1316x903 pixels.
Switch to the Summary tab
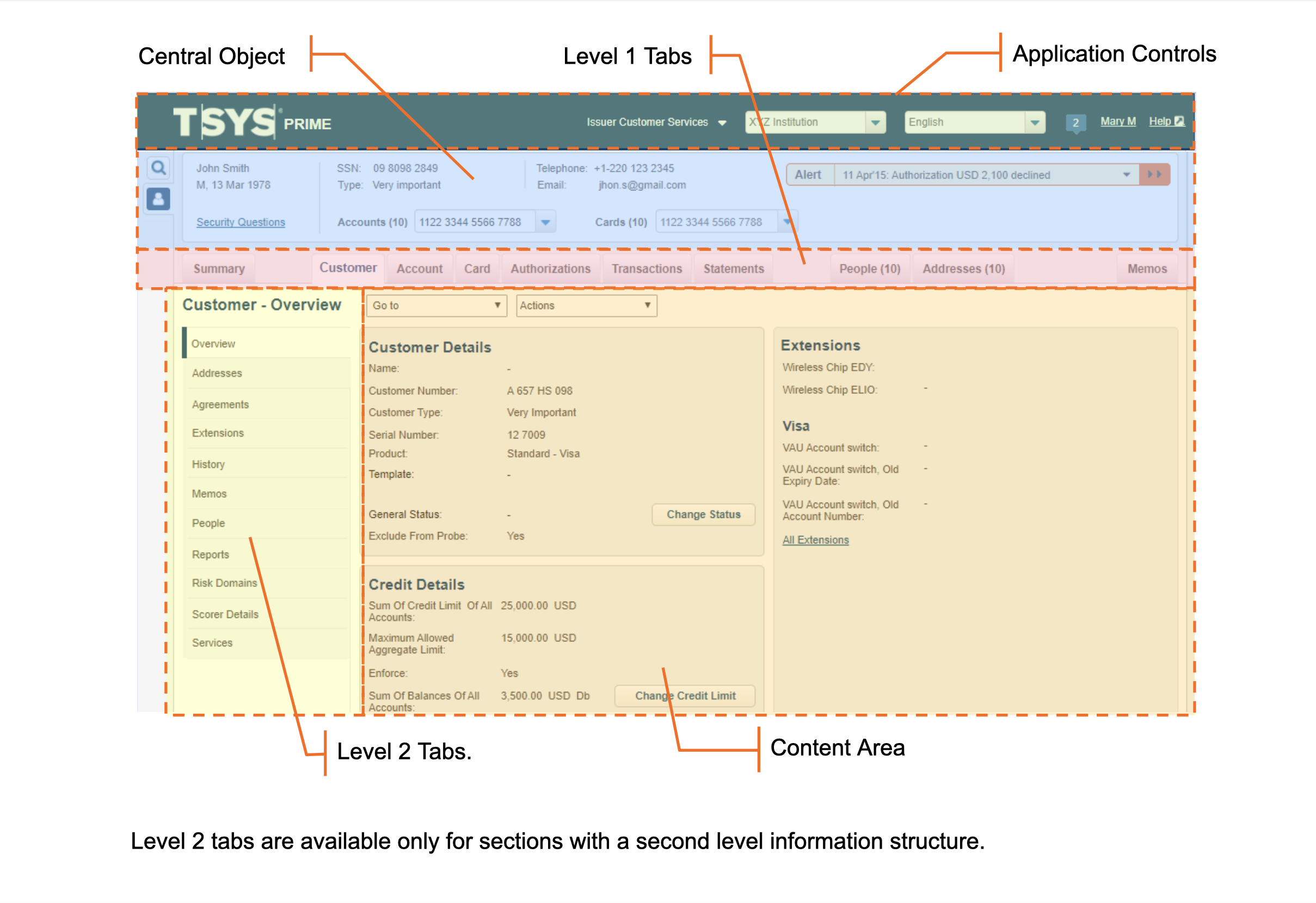[x=219, y=269]
